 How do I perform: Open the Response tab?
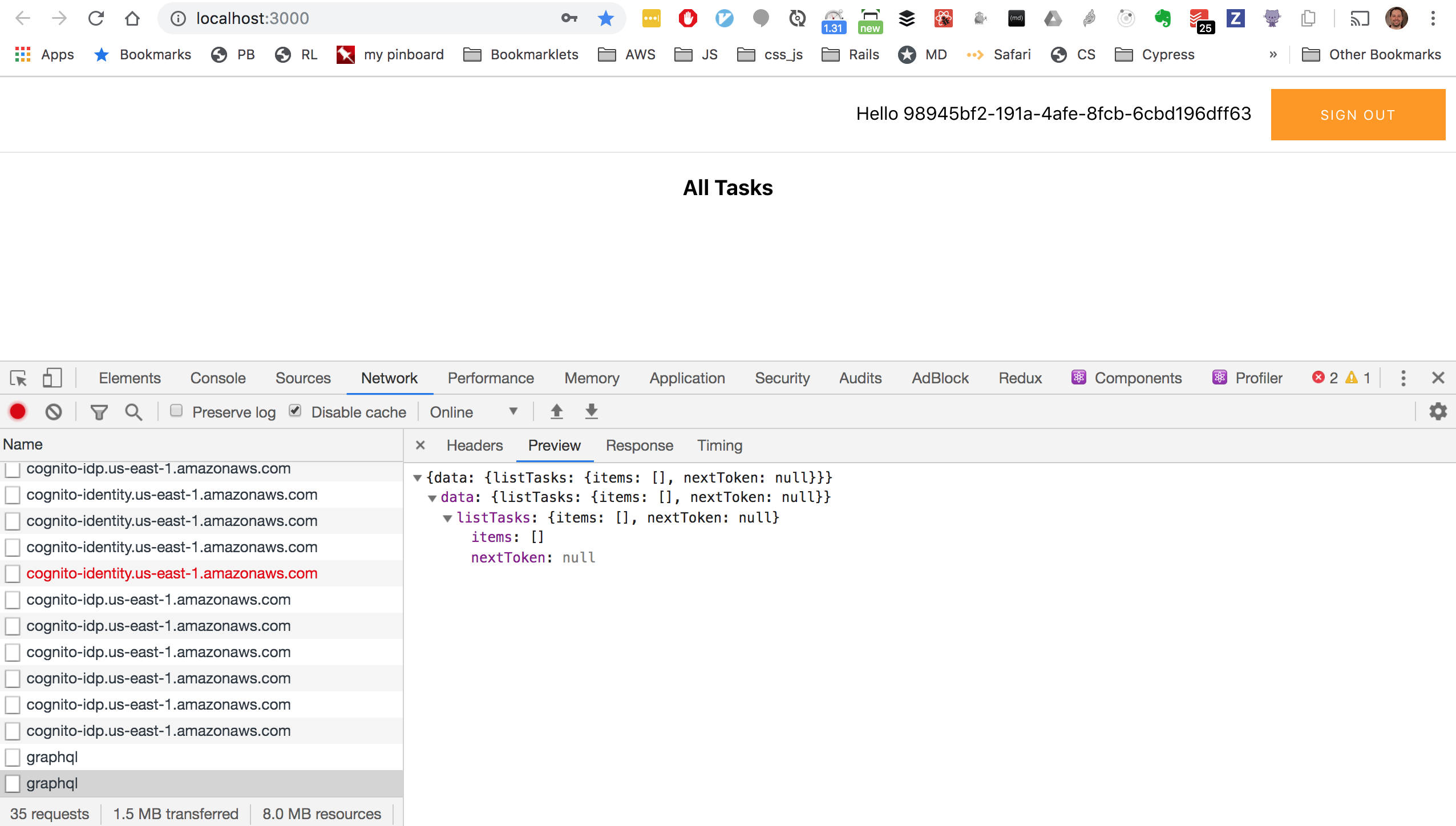[x=638, y=446]
